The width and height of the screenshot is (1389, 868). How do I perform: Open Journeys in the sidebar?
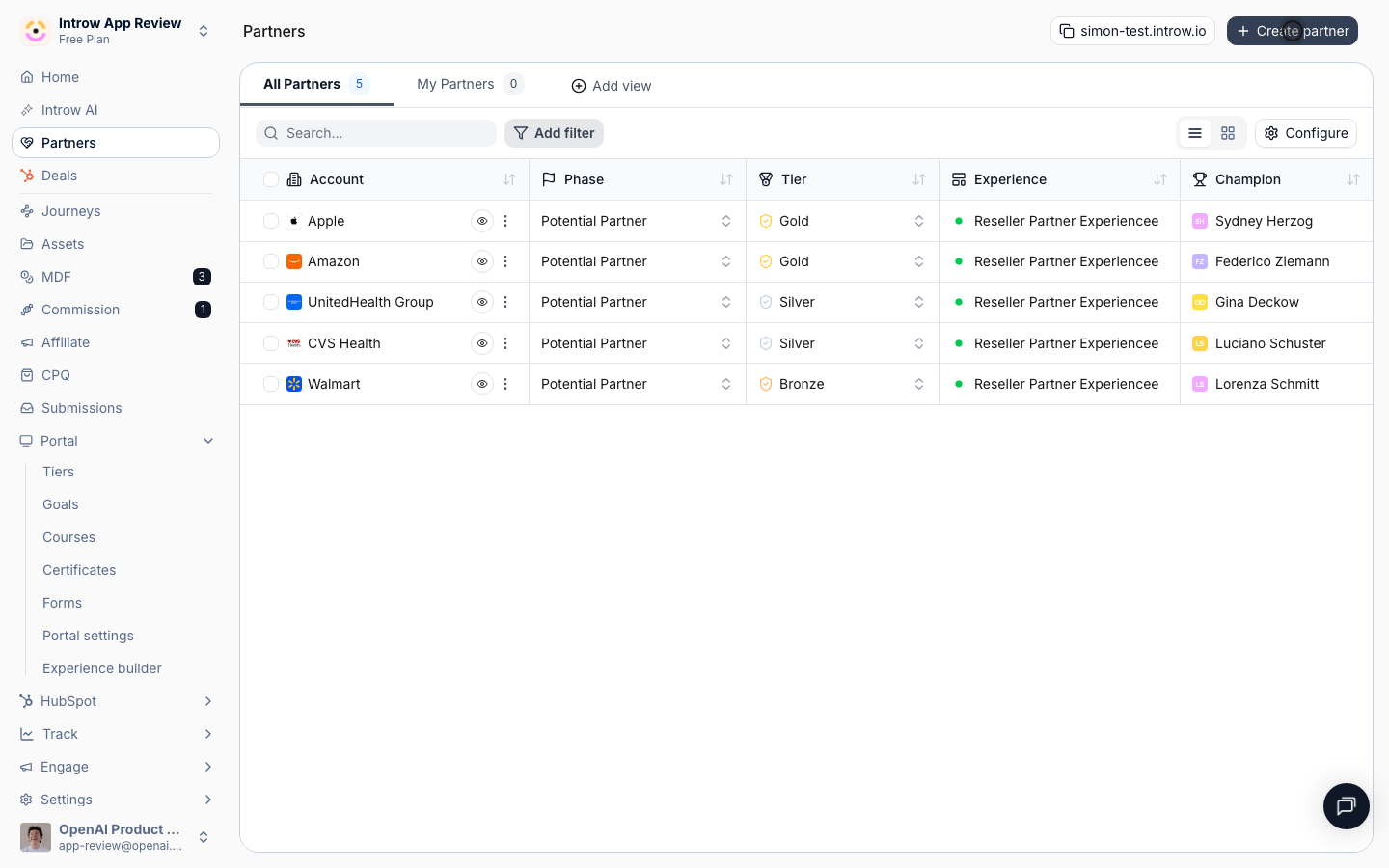pyautogui.click(x=116, y=211)
